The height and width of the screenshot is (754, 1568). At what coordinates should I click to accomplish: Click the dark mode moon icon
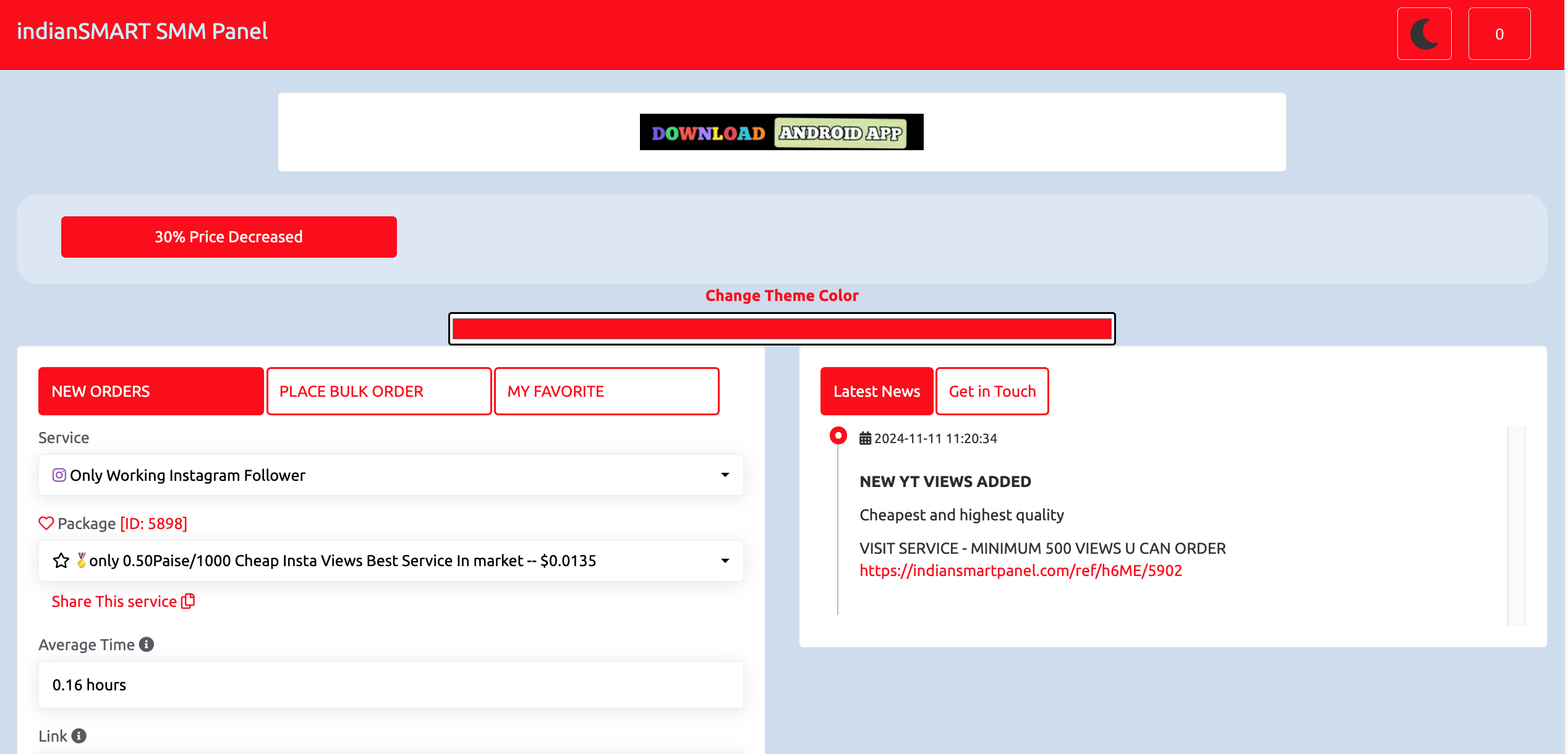tap(1425, 33)
